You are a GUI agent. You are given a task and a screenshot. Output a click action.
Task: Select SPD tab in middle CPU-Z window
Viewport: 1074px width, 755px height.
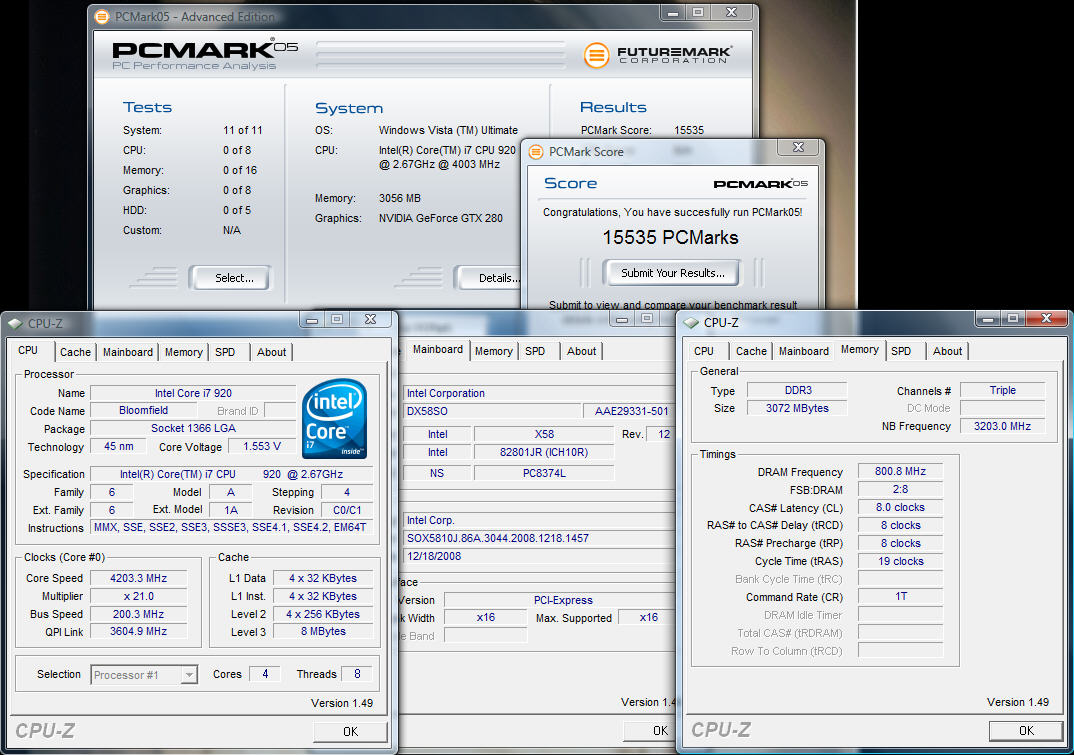(x=535, y=351)
